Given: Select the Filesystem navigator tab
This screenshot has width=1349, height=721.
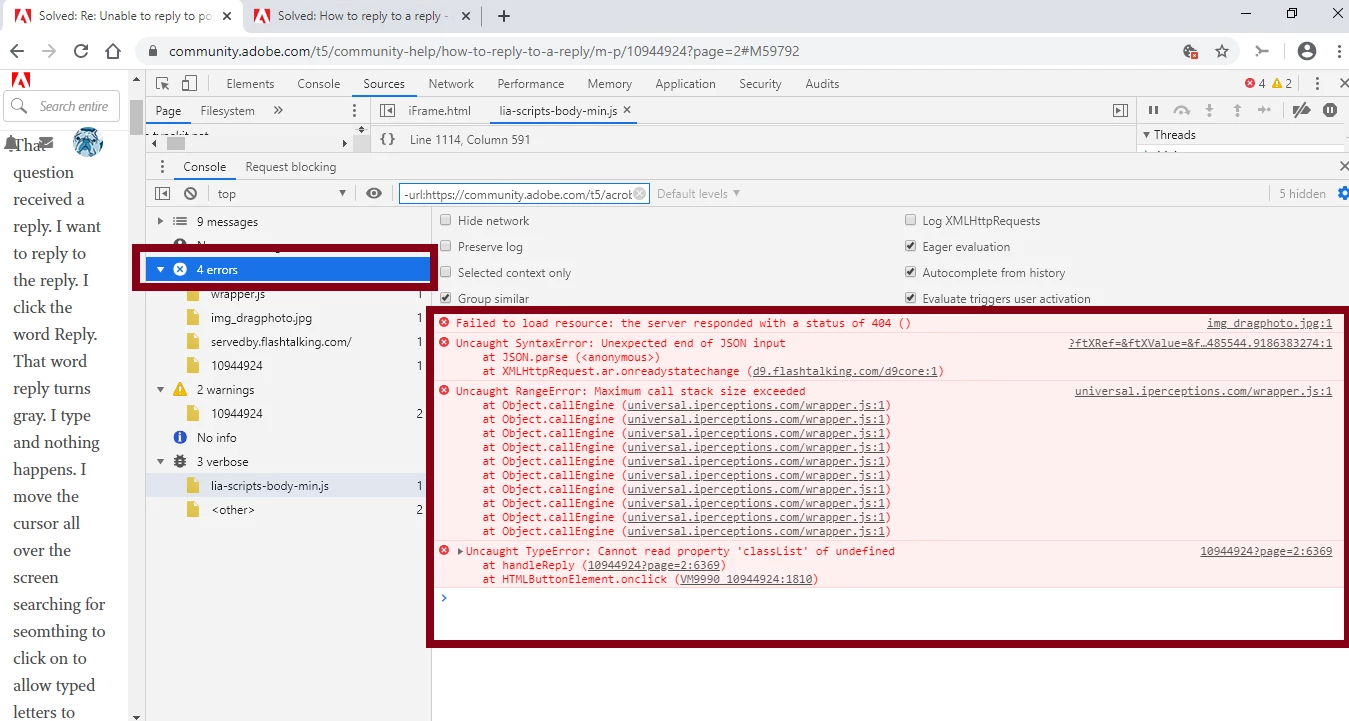Looking at the screenshot, I should pyautogui.click(x=228, y=111).
